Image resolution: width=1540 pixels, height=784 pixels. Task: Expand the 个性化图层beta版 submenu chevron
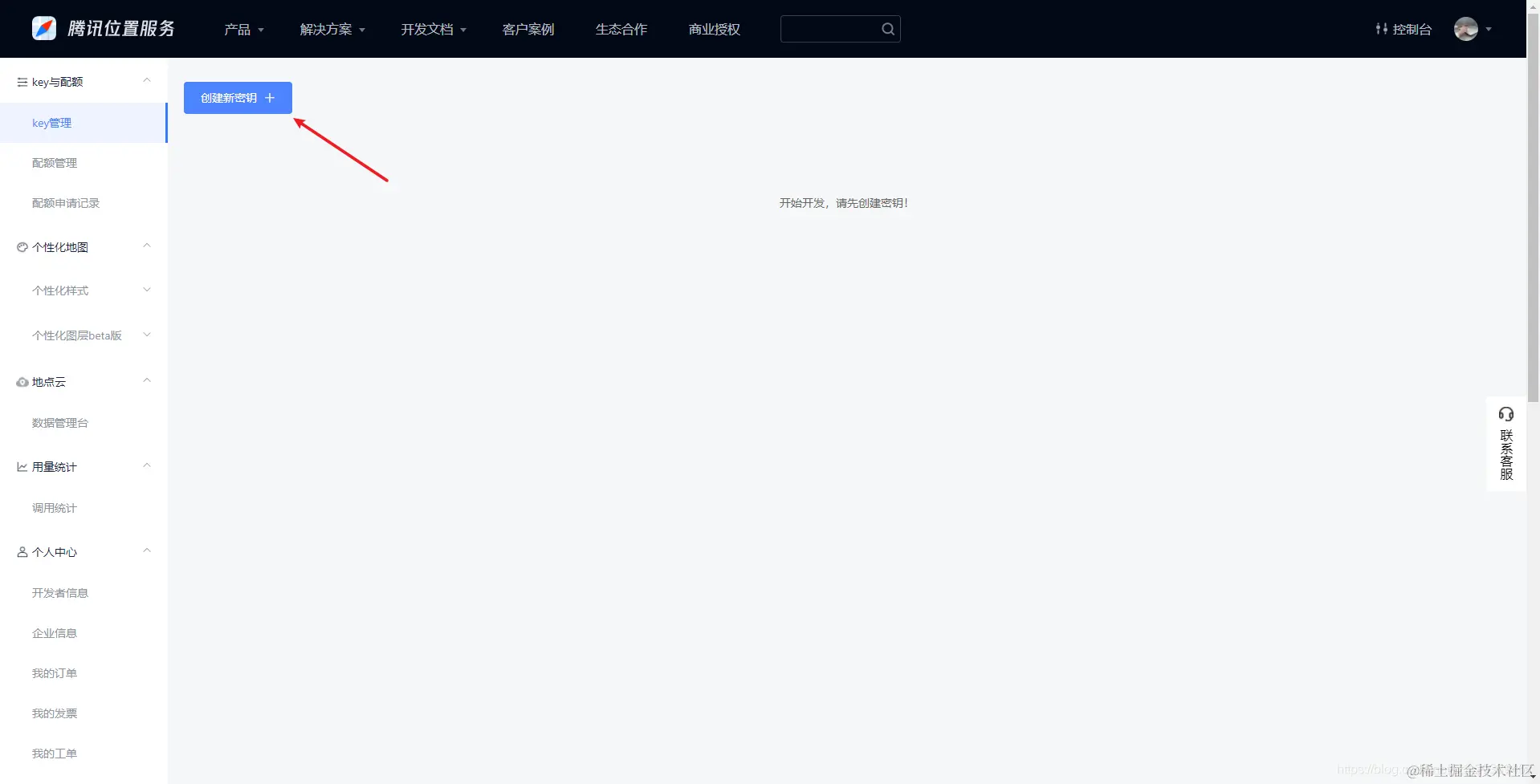147,335
